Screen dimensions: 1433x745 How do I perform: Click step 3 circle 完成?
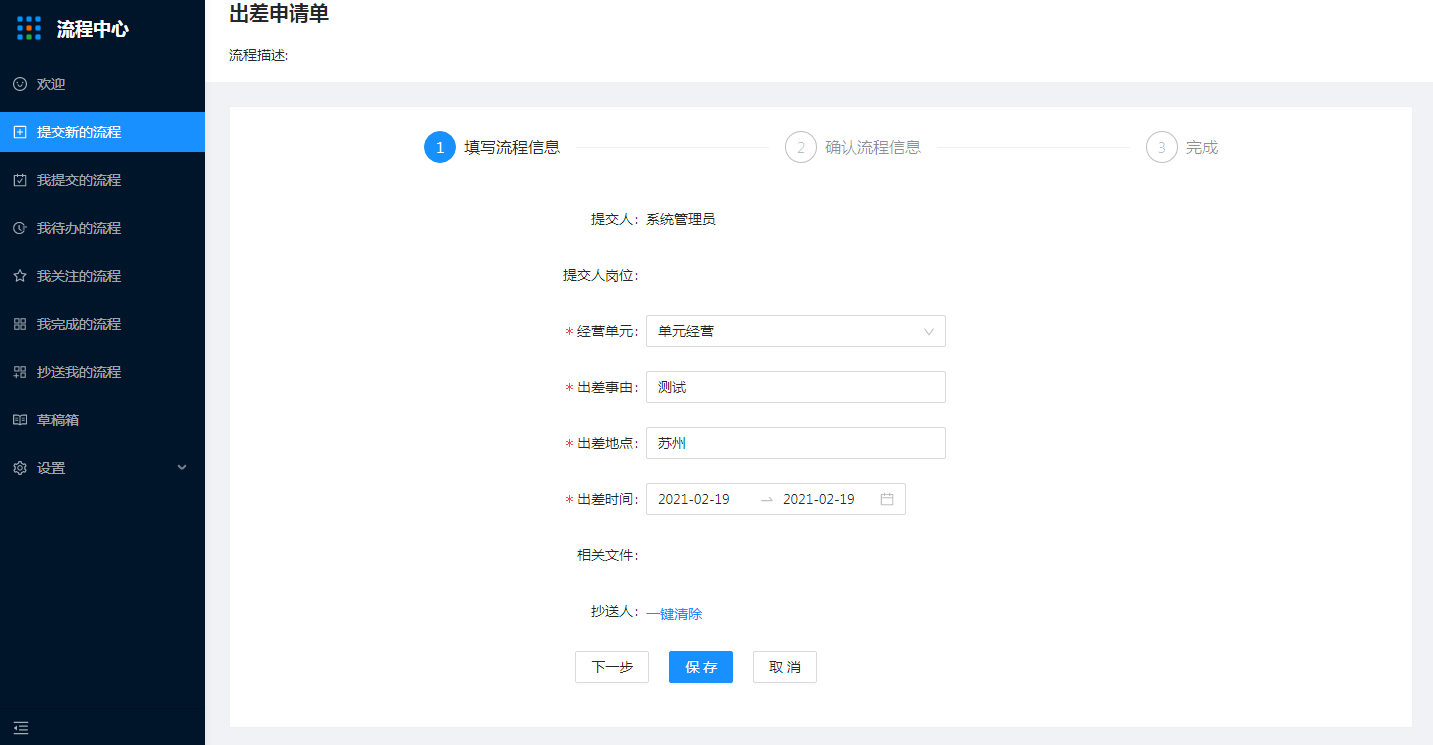point(1162,147)
